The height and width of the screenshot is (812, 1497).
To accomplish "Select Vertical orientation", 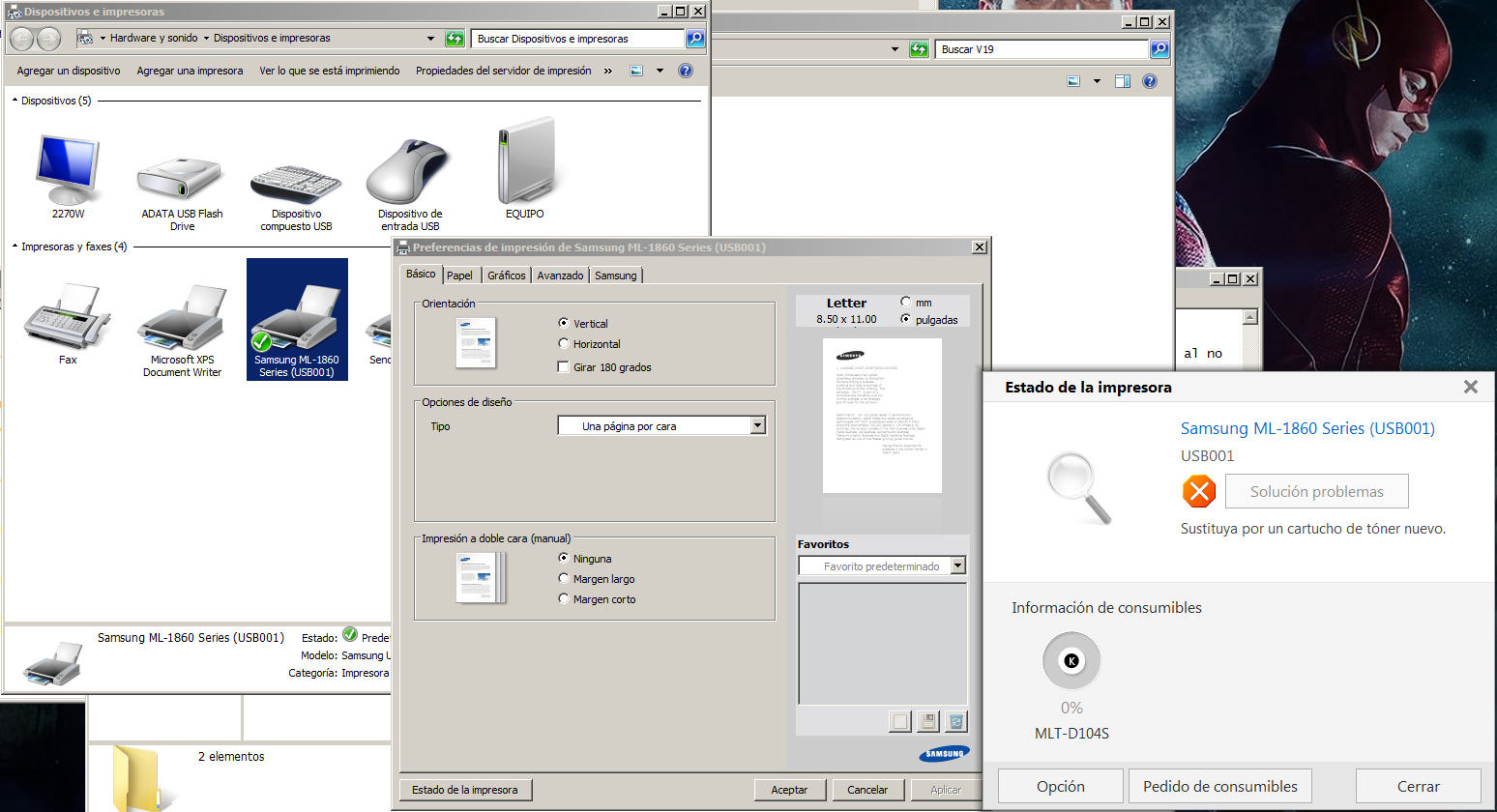I will [564, 323].
